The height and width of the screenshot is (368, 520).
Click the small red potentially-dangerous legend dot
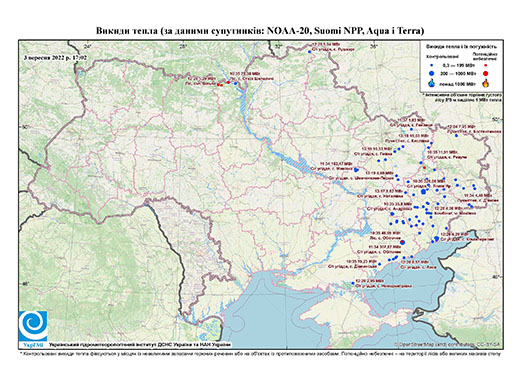click(x=485, y=65)
